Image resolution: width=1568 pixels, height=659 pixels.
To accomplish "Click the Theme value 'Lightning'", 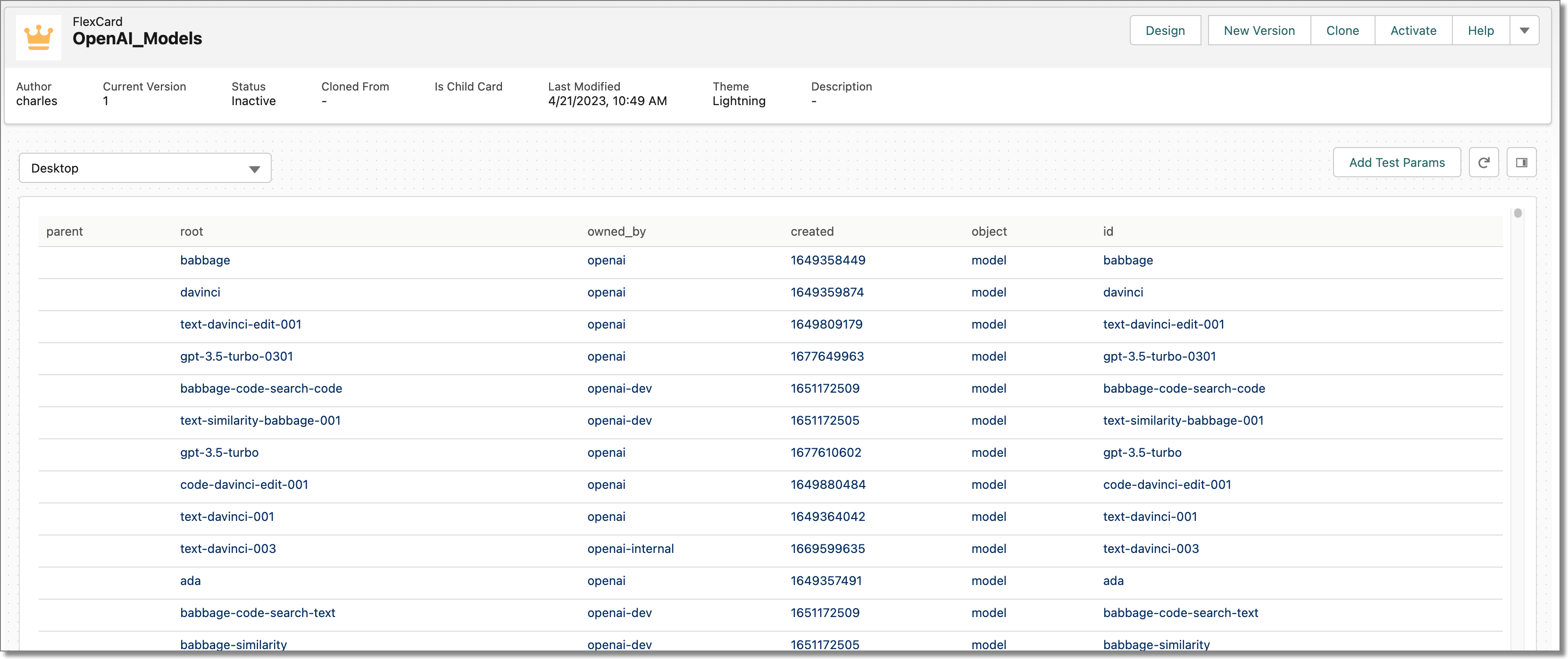I will [739, 101].
